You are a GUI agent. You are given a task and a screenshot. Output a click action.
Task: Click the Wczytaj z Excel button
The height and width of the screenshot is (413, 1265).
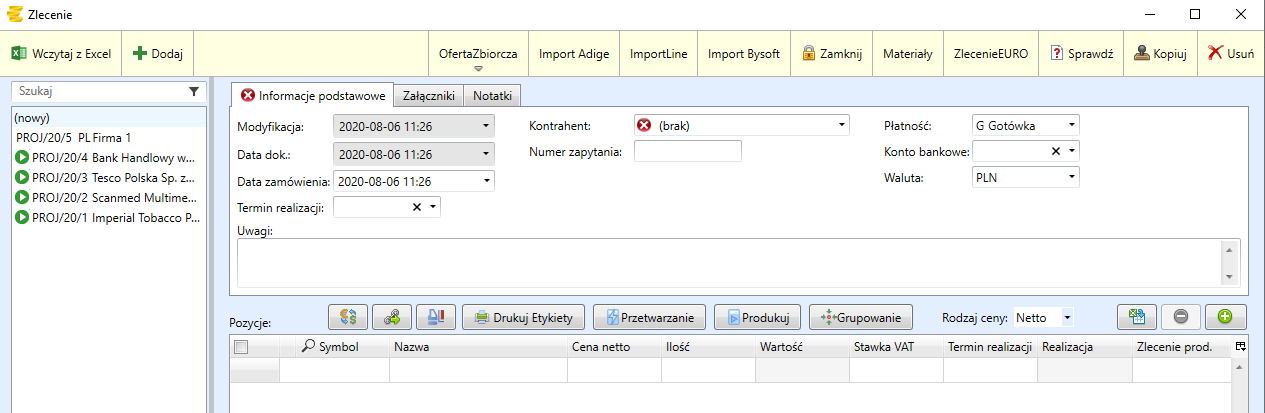tap(61, 53)
